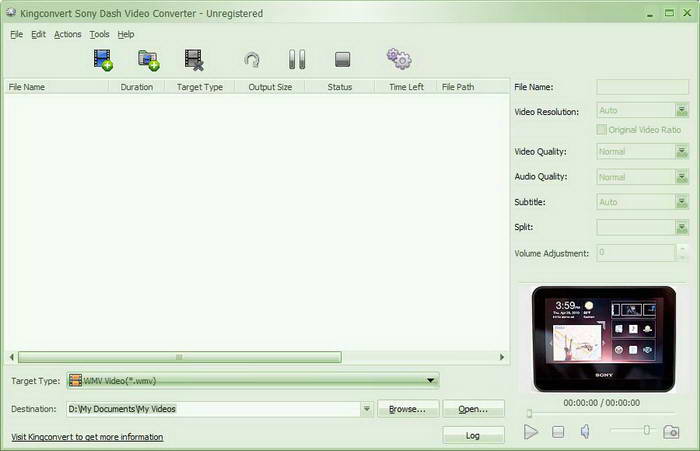700x451 pixels.
Task: Click the Remove Video toolbar icon
Action: coord(194,60)
